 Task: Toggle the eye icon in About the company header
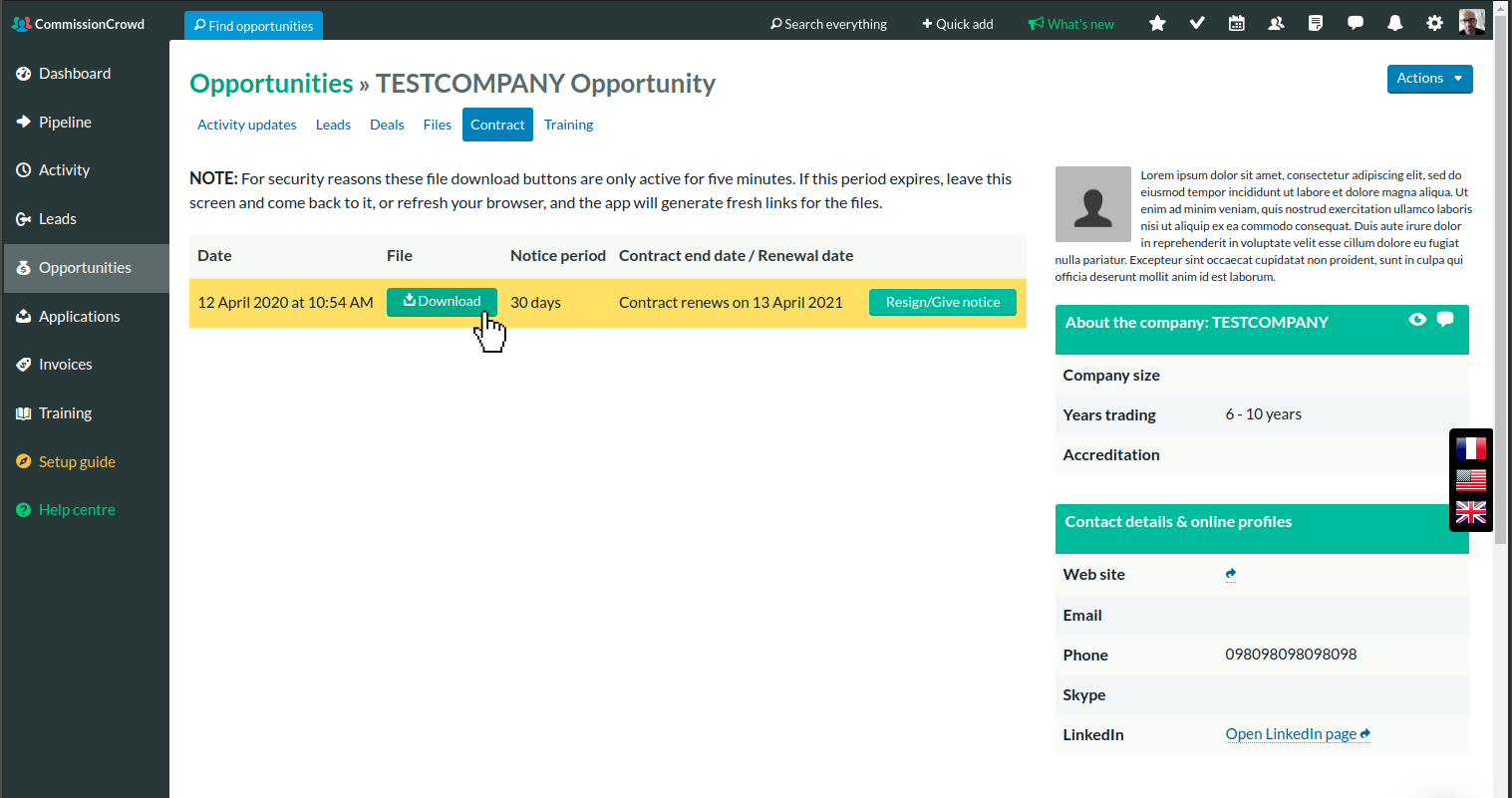click(1417, 320)
